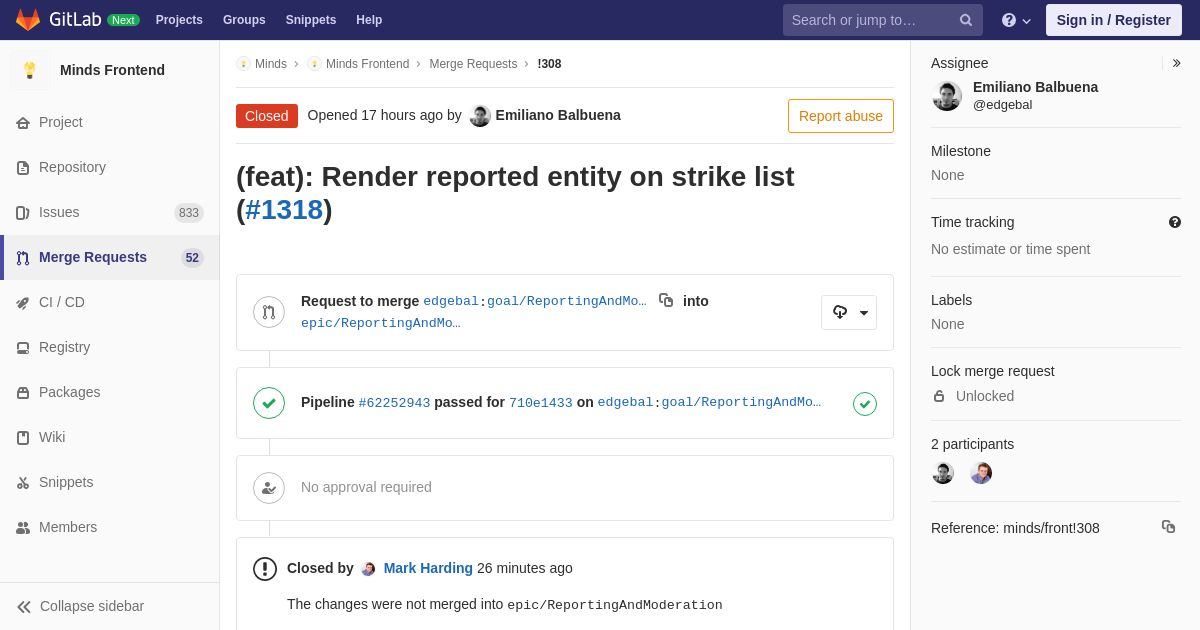Click the lock icon beside Unlocked
1200x630 pixels.
click(939, 396)
